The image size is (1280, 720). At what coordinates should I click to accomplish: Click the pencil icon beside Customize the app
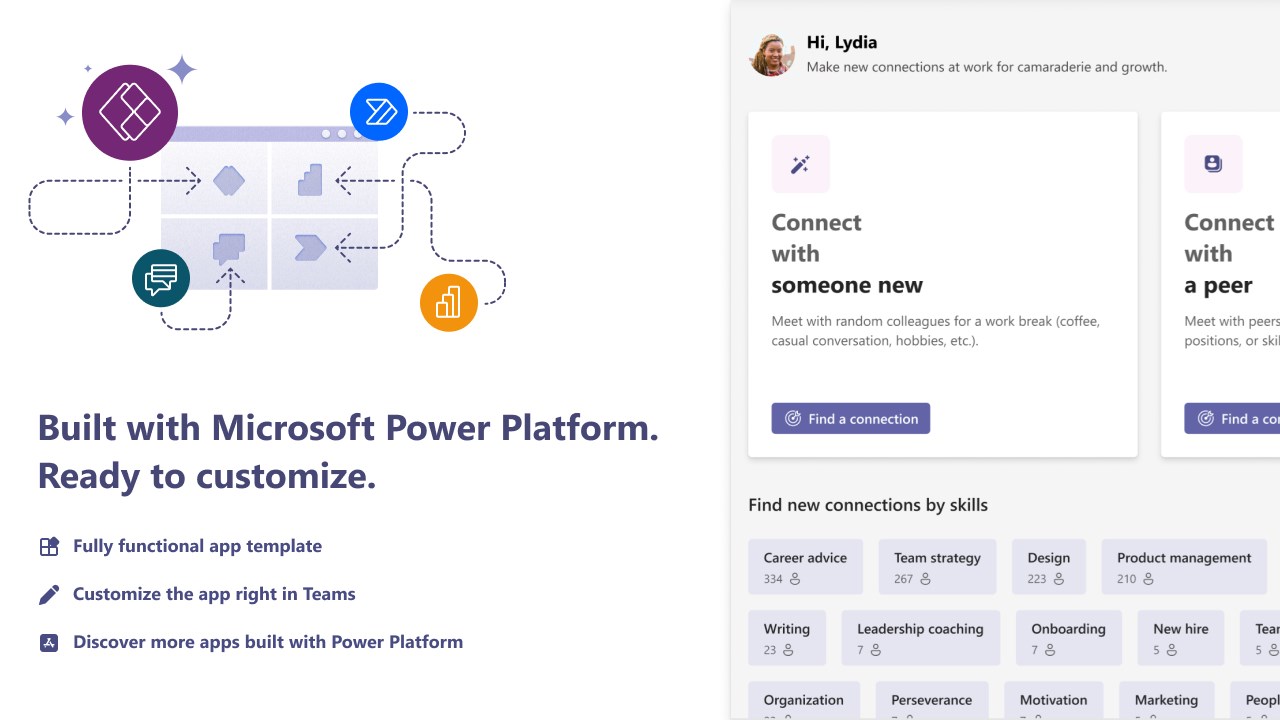click(x=49, y=594)
